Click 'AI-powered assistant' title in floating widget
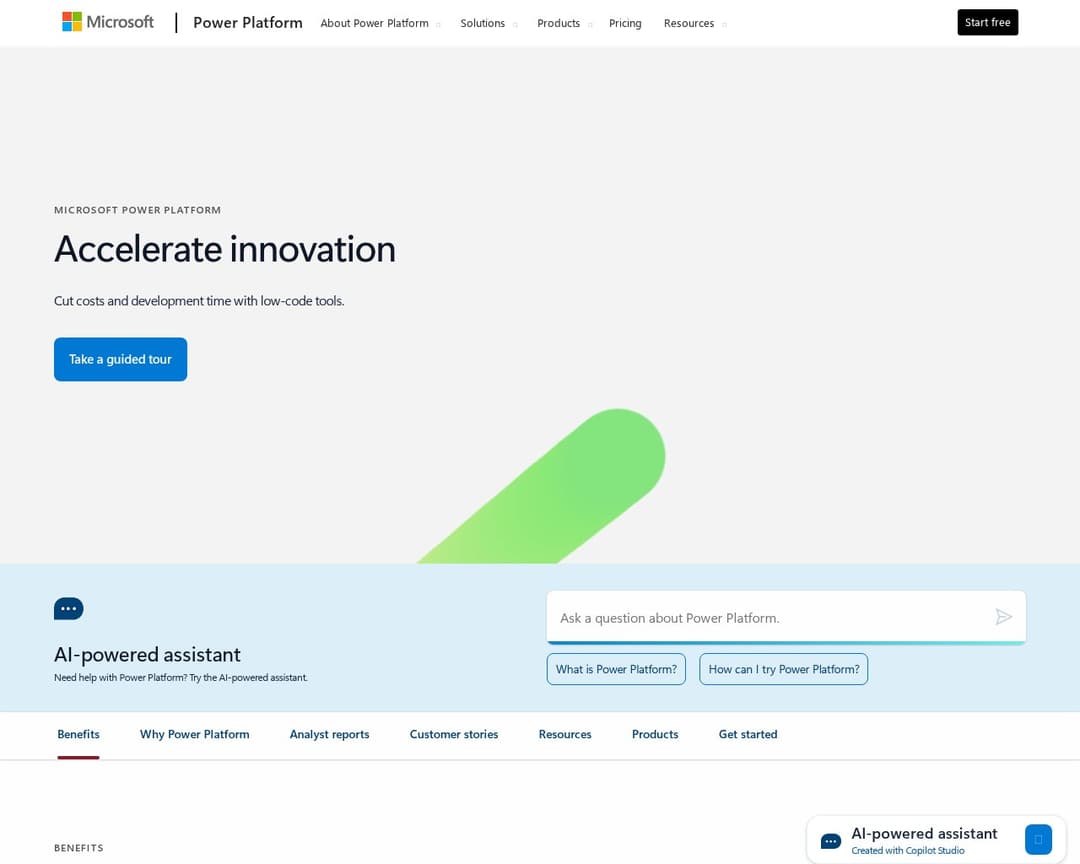 tap(924, 834)
